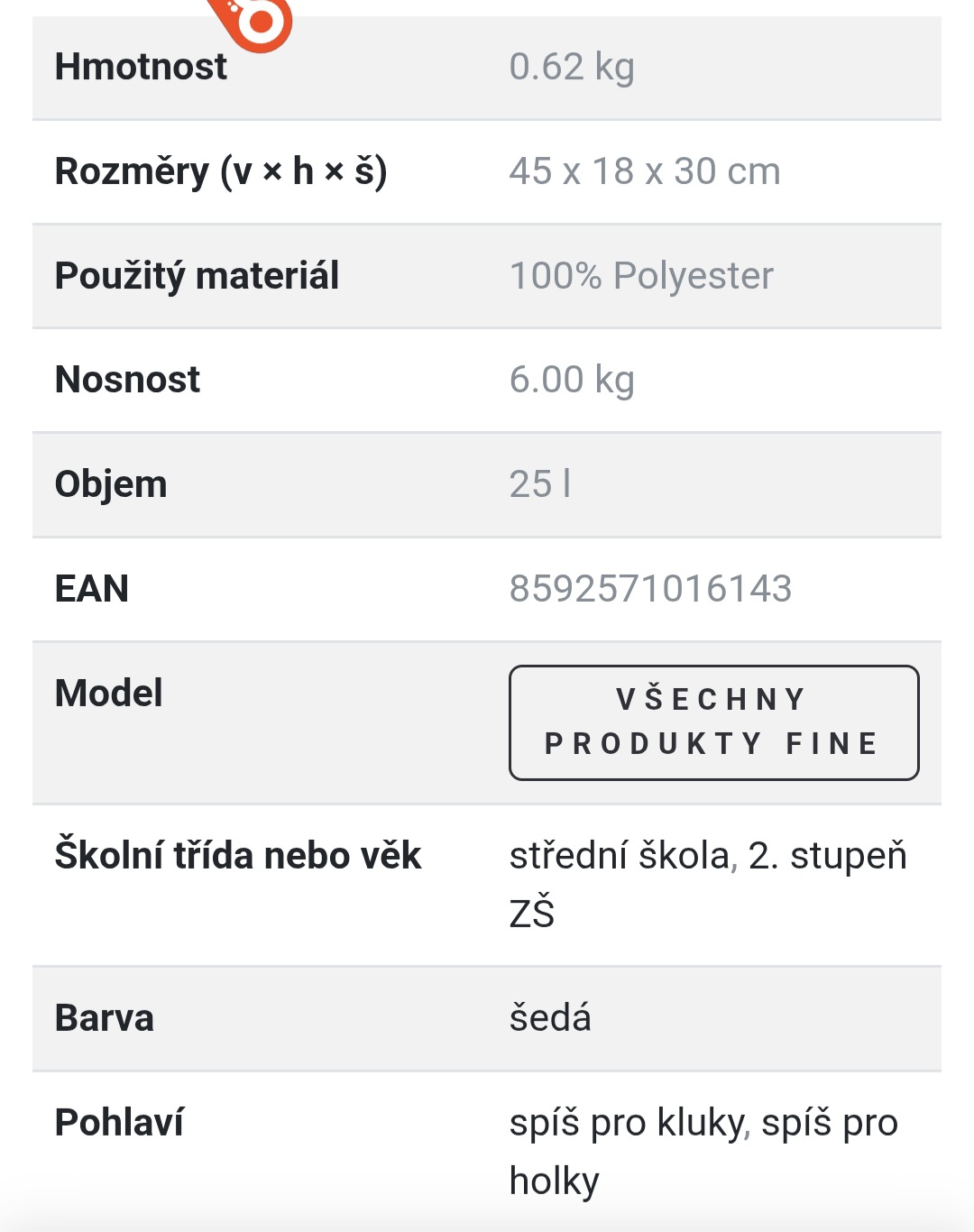Click the Školní třída nebo věk label
The image size is (974, 1232).
pos(238,856)
